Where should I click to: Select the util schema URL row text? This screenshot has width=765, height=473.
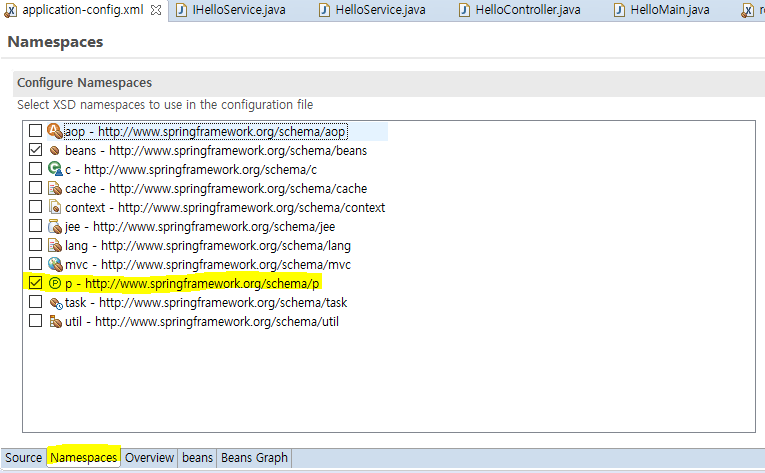201,322
